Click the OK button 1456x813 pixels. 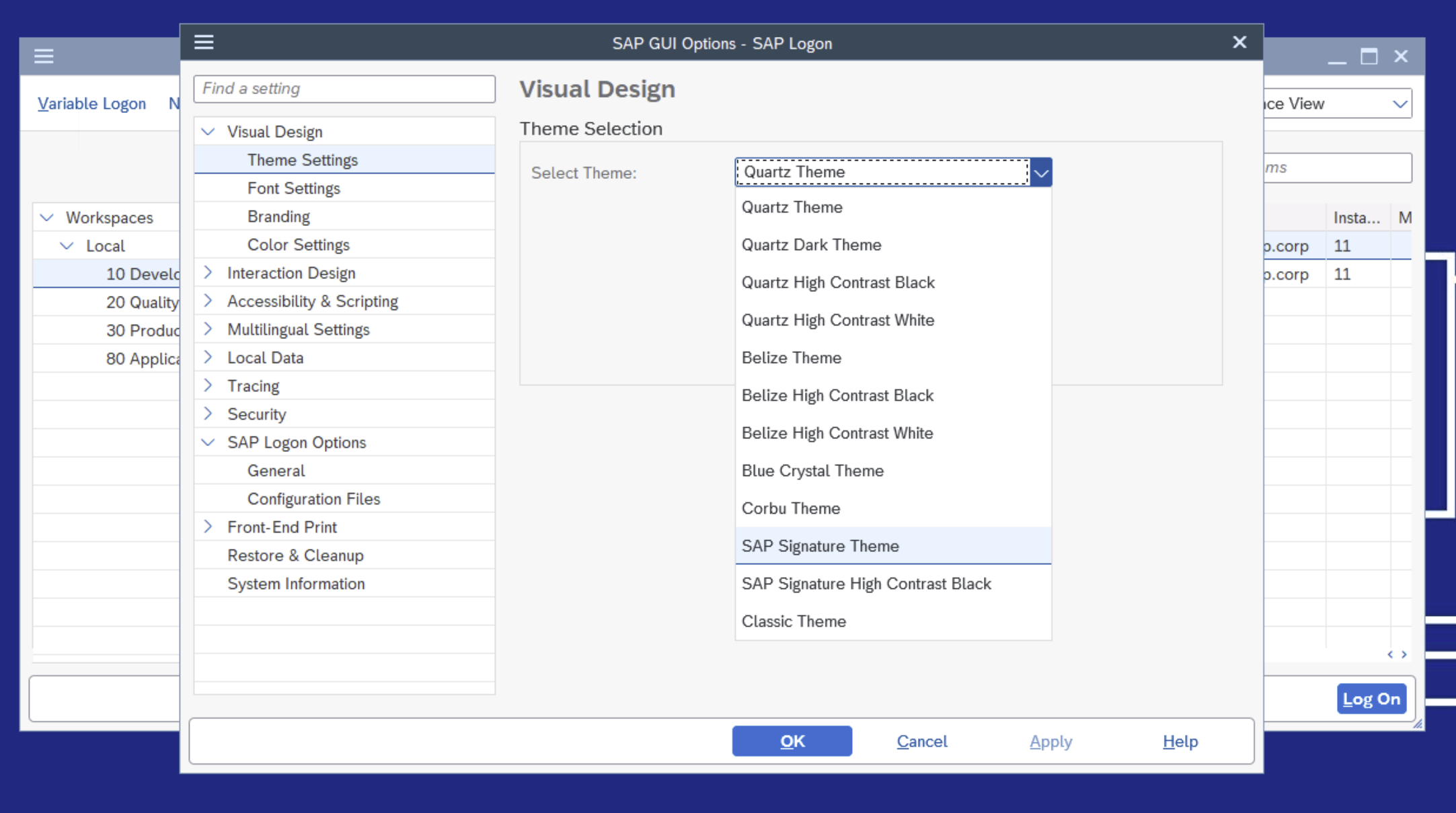point(792,741)
